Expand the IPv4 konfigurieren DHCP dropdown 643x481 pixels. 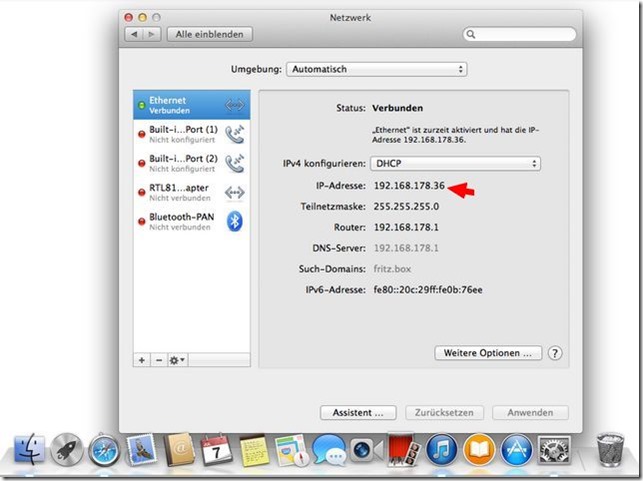(455, 163)
